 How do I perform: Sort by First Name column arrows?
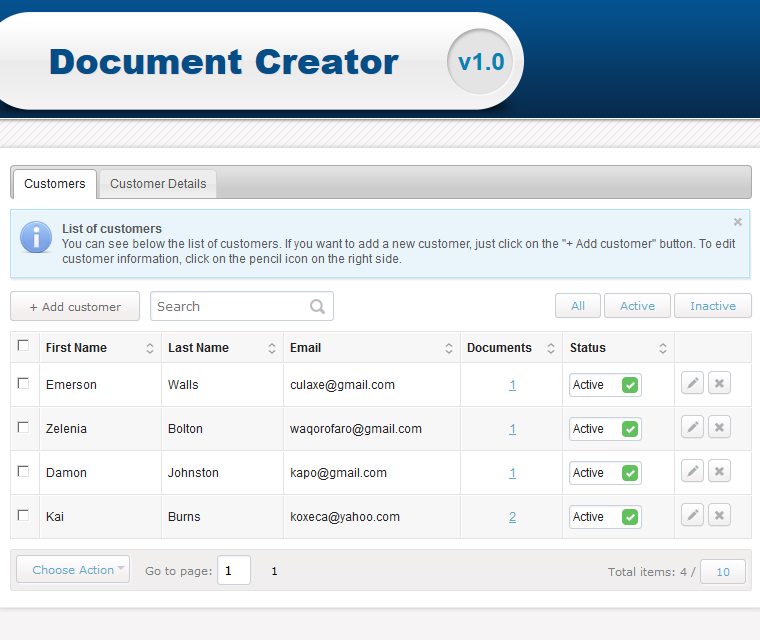(150, 348)
